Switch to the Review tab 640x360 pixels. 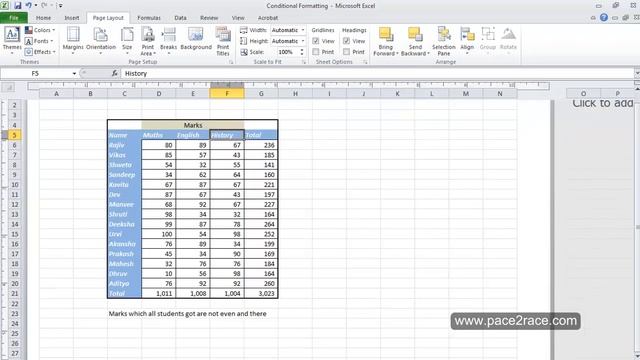click(x=209, y=18)
